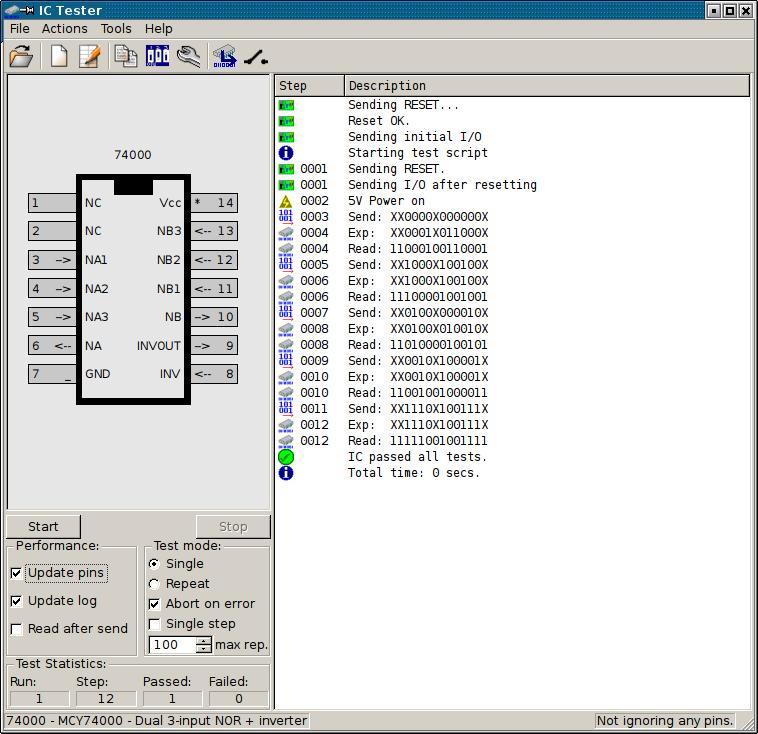
Task: Click the switch contact toolbar icon
Action: (255, 57)
